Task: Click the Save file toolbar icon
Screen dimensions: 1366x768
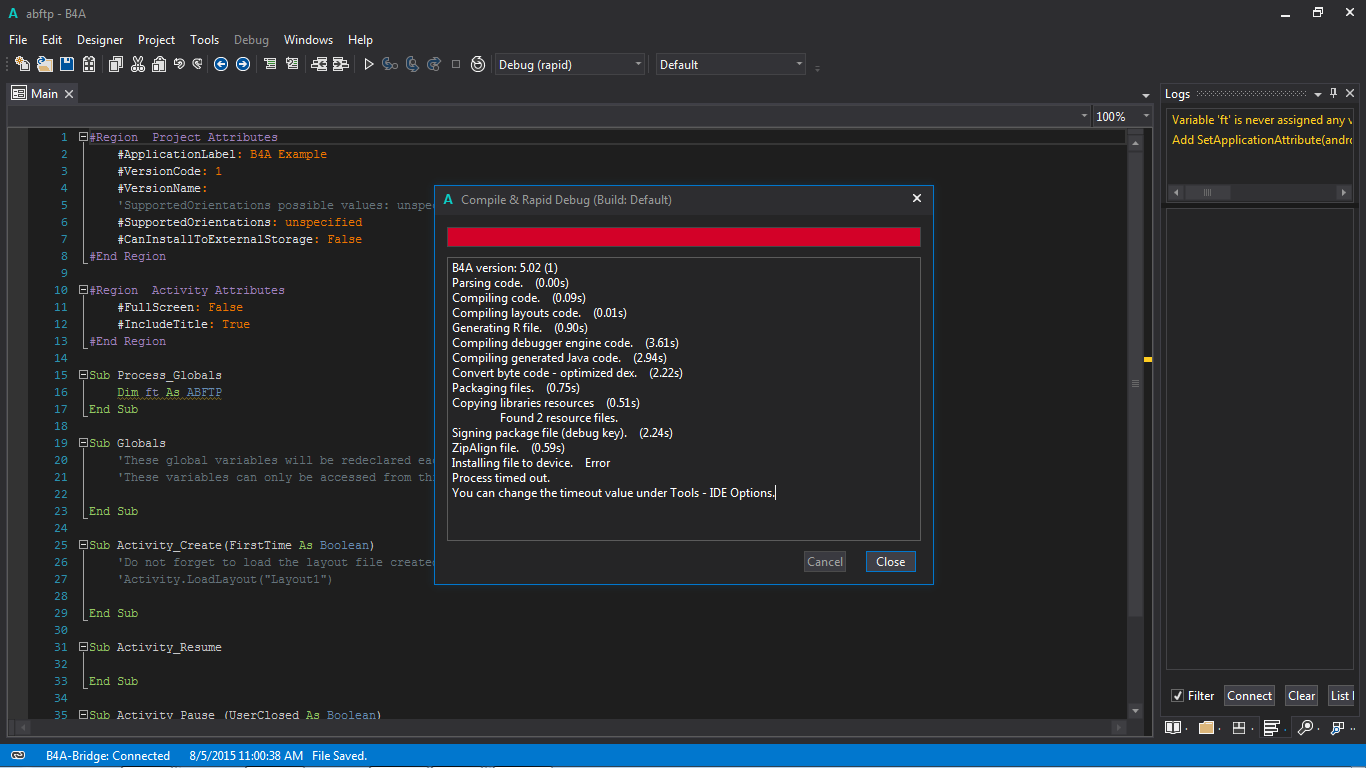Action: [x=67, y=64]
